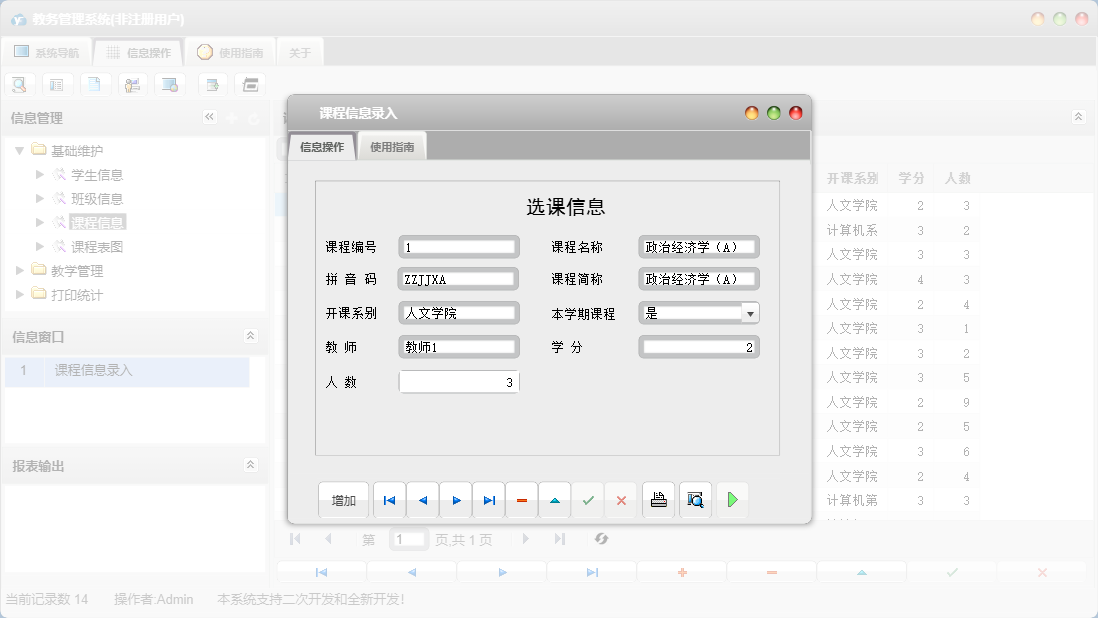1098x618 pixels.
Task: Select the search/zoom toolbar icon
Action: 19,84
